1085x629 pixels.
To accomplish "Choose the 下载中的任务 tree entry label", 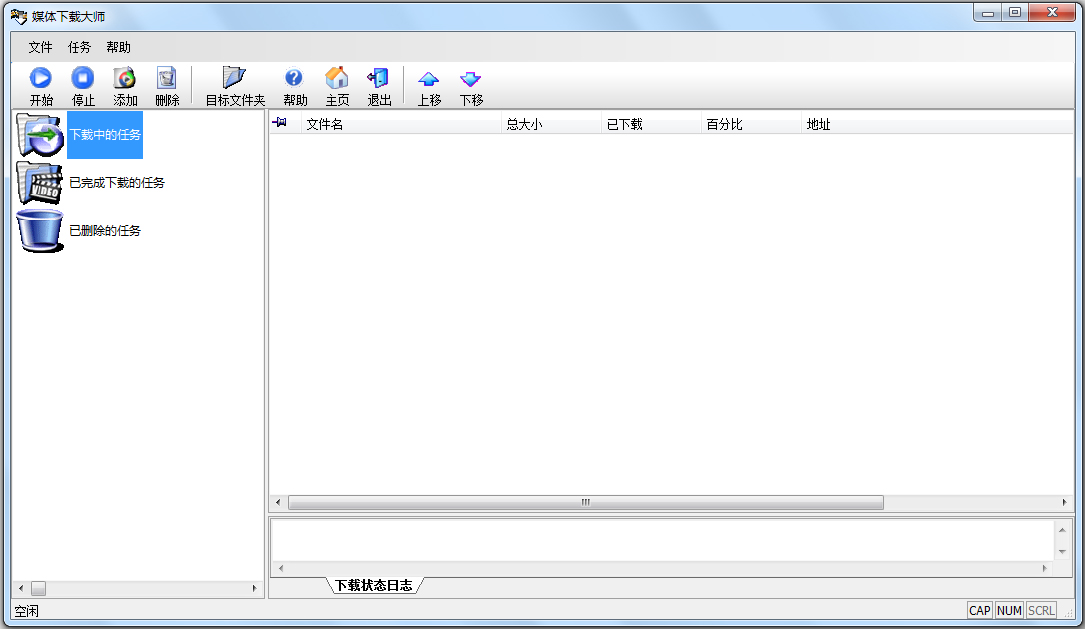I will coord(105,135).
